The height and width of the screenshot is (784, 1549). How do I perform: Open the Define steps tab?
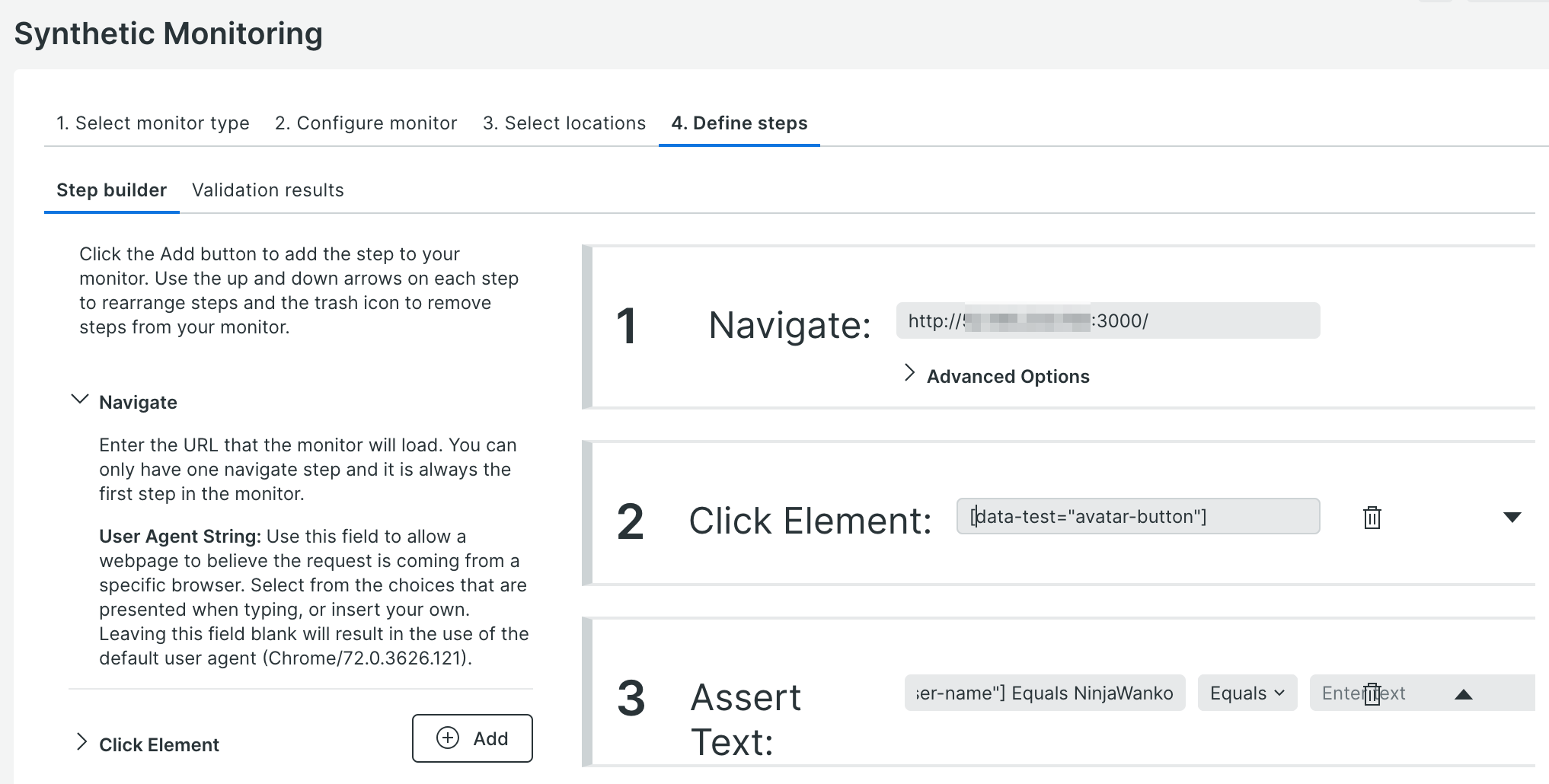click(739, 123)
